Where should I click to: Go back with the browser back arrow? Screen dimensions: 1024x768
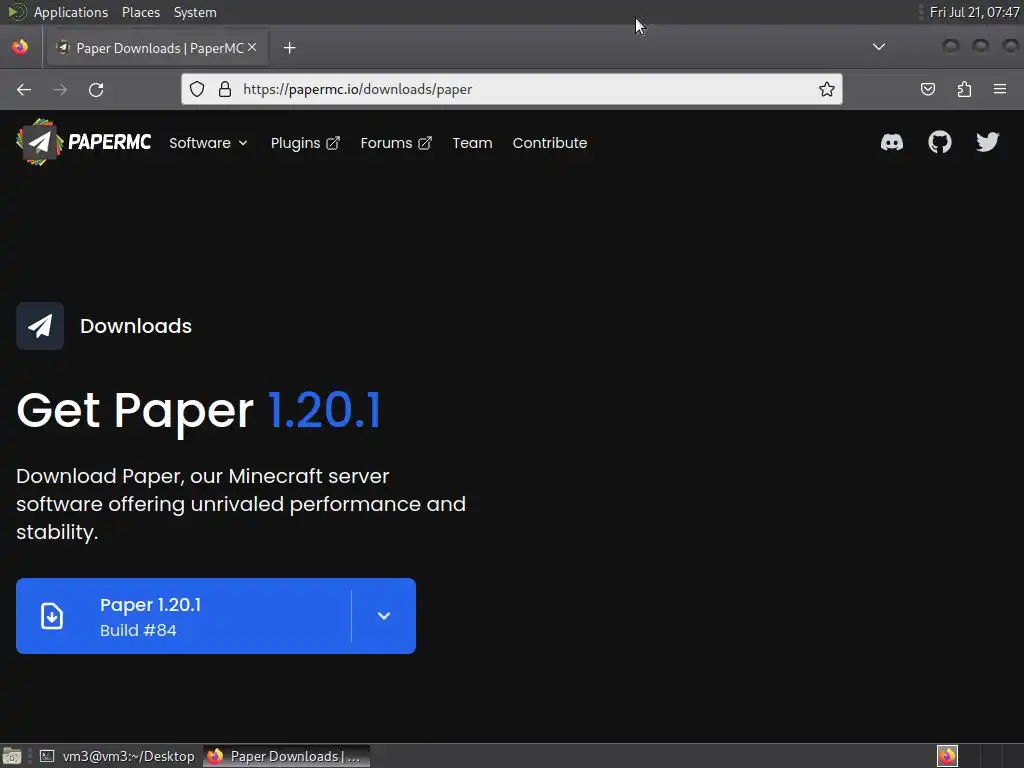(x=24, y=89)
